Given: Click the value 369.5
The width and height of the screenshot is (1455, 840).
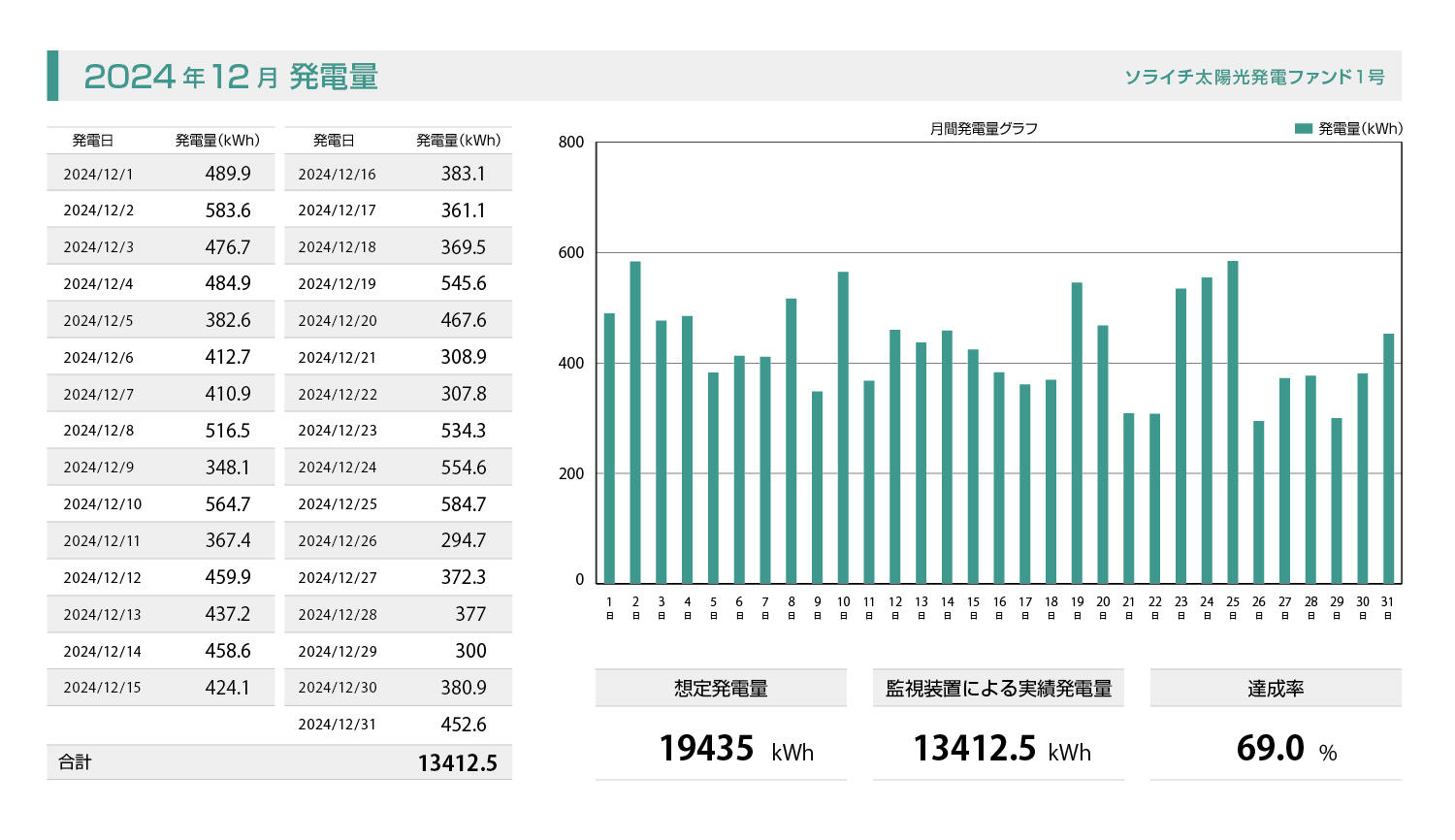Looking at the screenshot, I should [464, 247].
